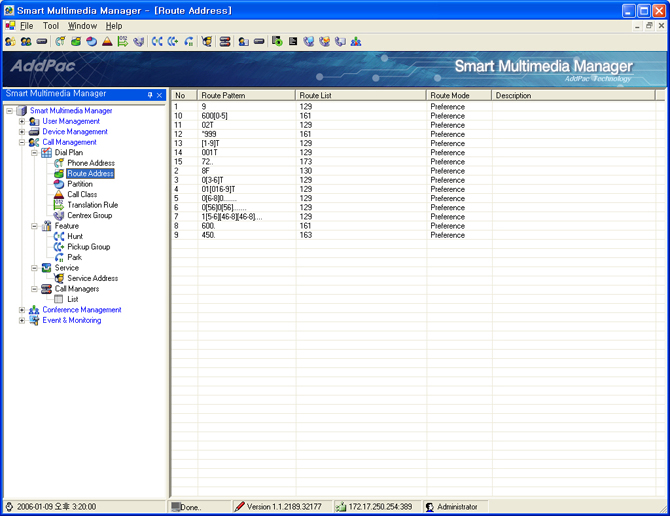Image resolution: width=670 pixels, height=516 pixels.
Task: Toggle the auto-hide pin on the side panel
Action: [150, 95]
